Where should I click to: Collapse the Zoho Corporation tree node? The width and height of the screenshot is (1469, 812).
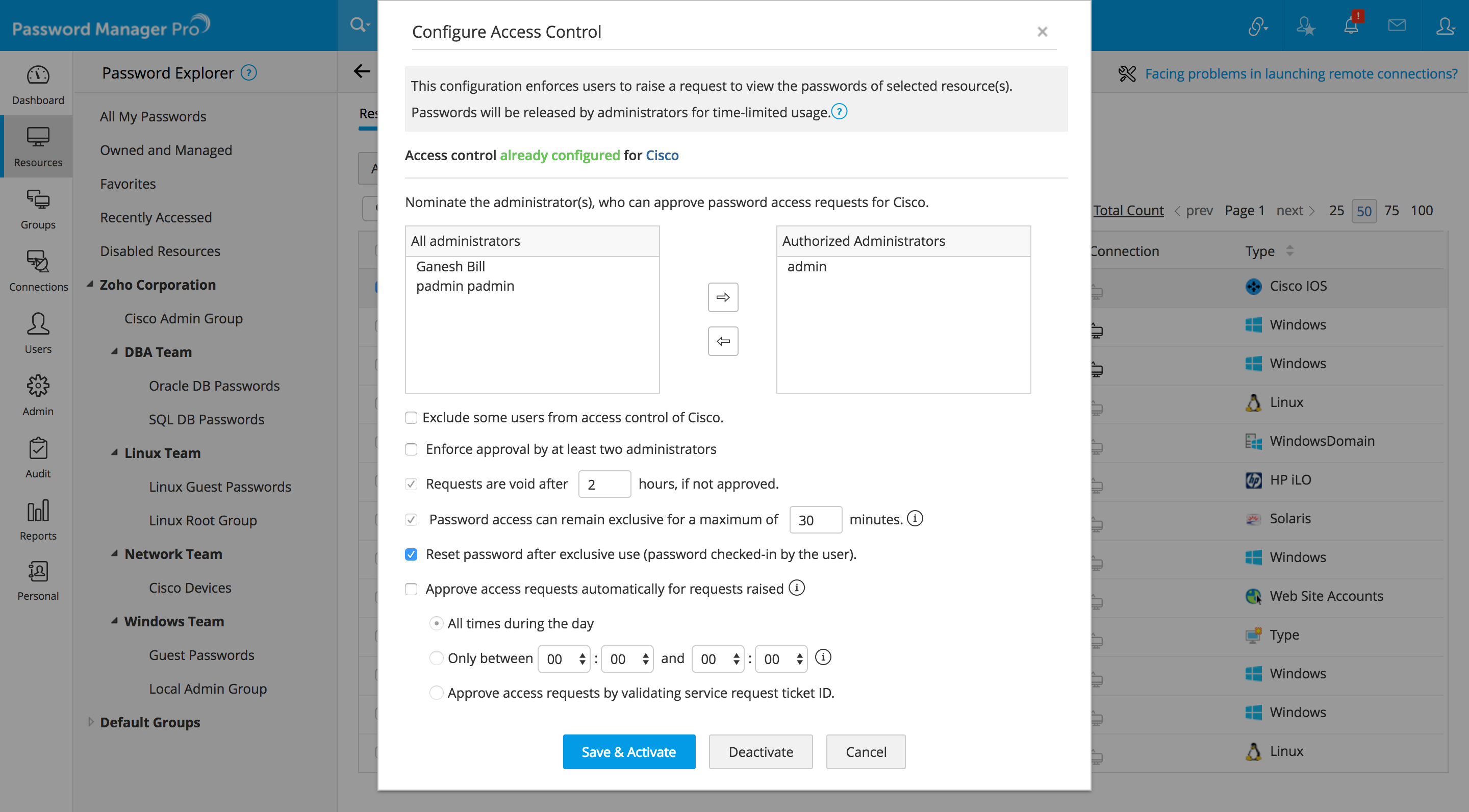click(x=90, y=284)
